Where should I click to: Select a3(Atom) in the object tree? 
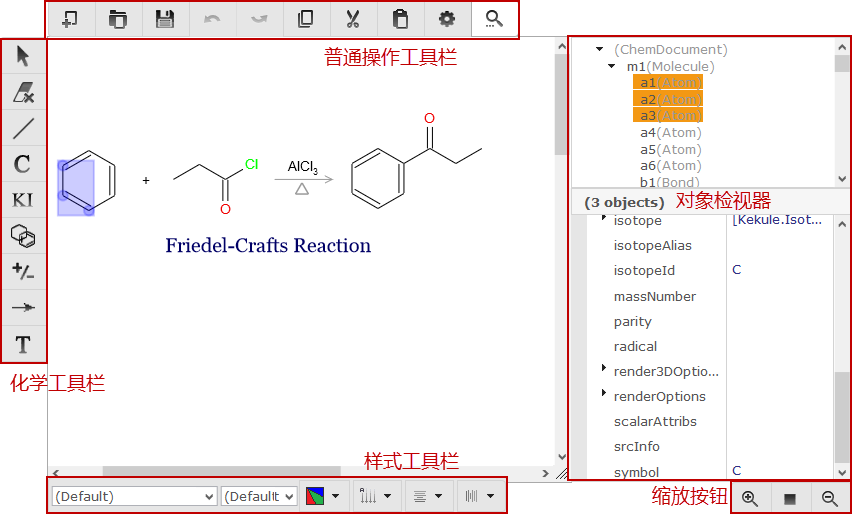(668, 116)
